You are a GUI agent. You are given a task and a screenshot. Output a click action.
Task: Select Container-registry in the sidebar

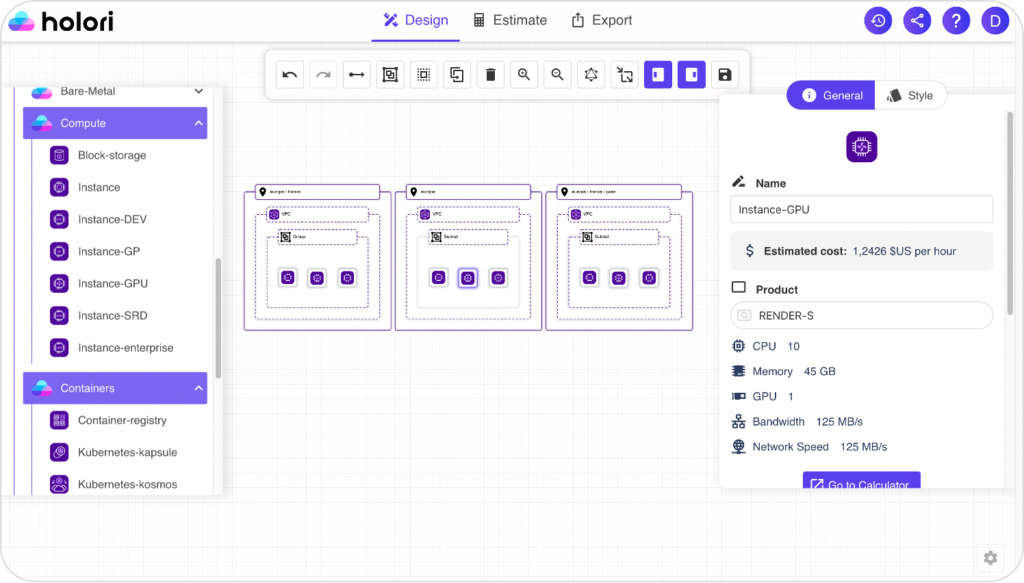click(122, 420)
